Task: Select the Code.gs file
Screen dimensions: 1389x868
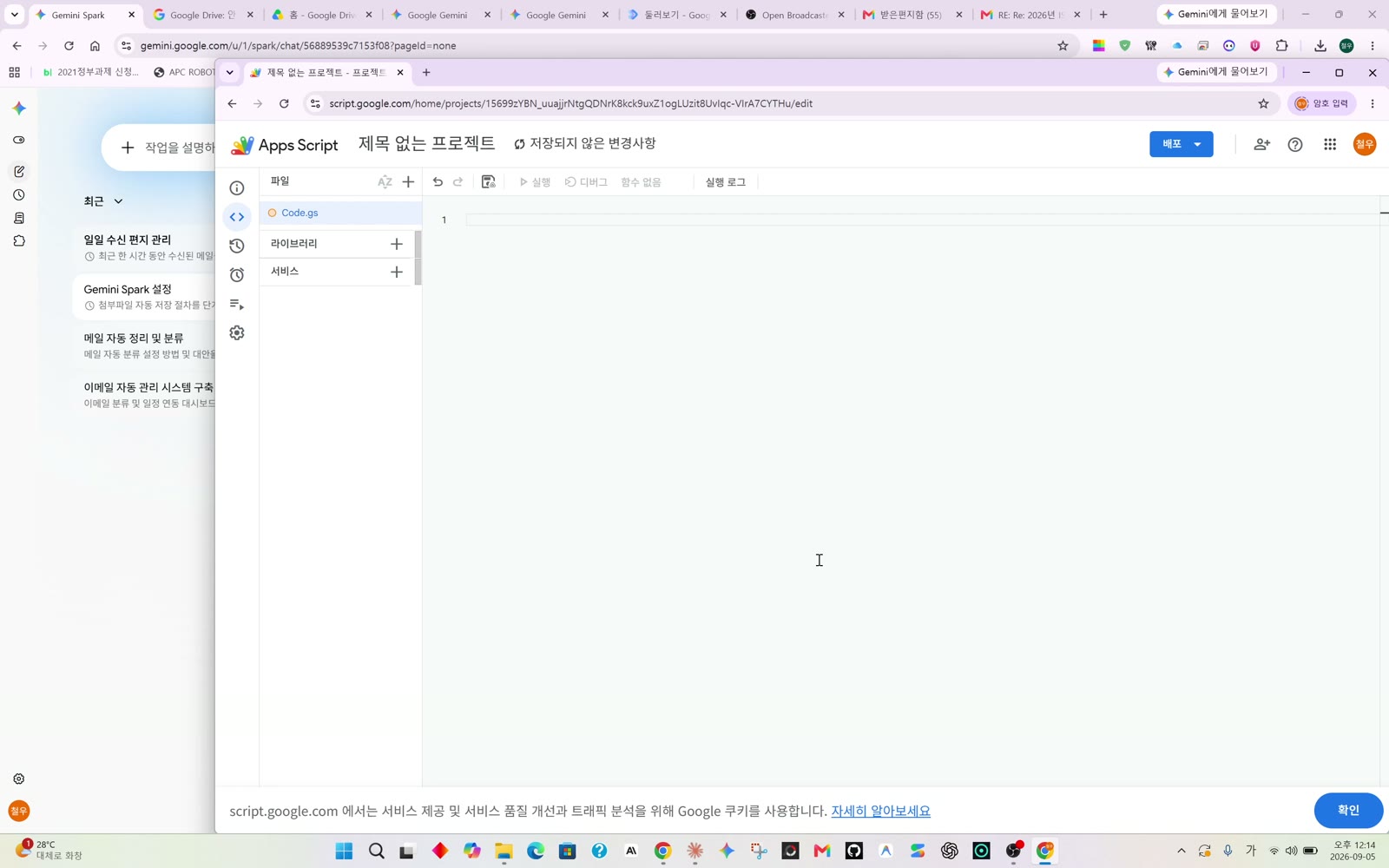Action: pos(340,213)
